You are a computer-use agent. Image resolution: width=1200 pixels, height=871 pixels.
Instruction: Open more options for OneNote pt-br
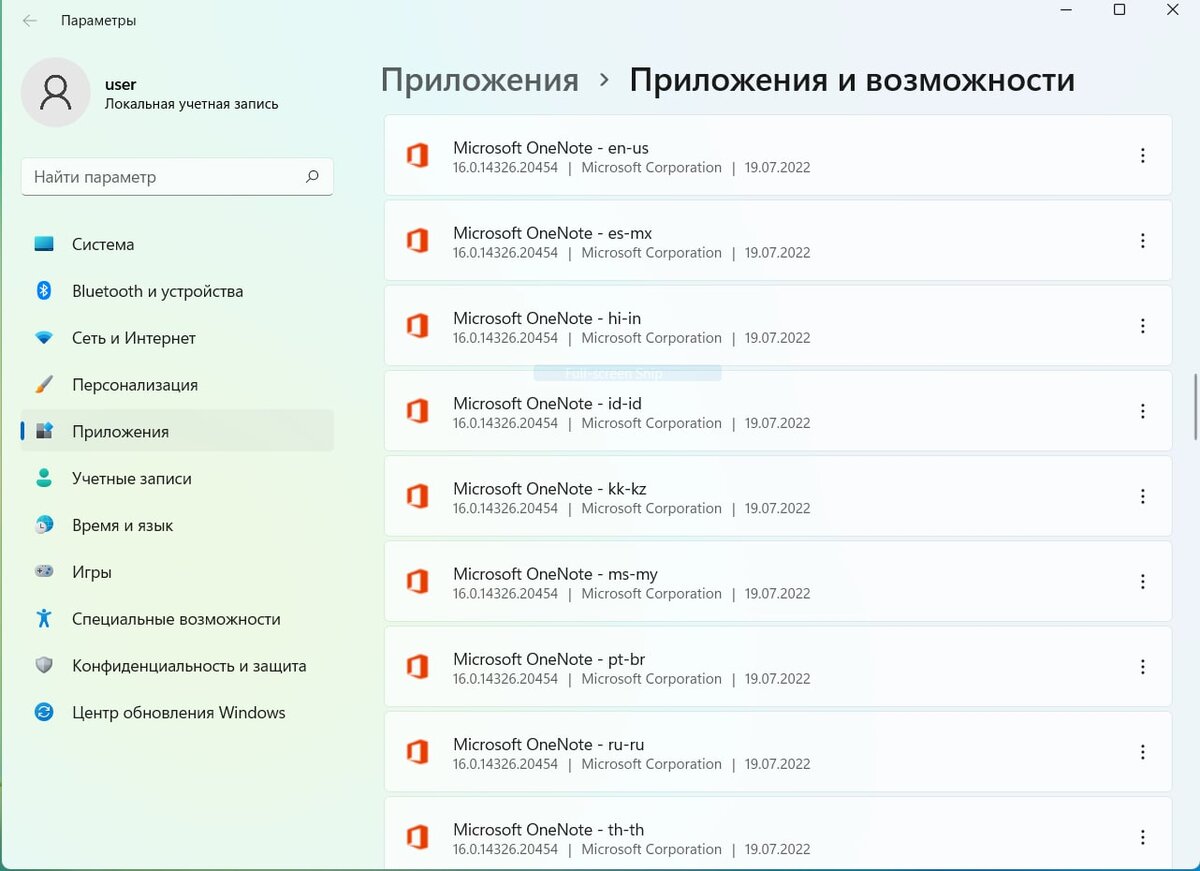point(1143,667)
